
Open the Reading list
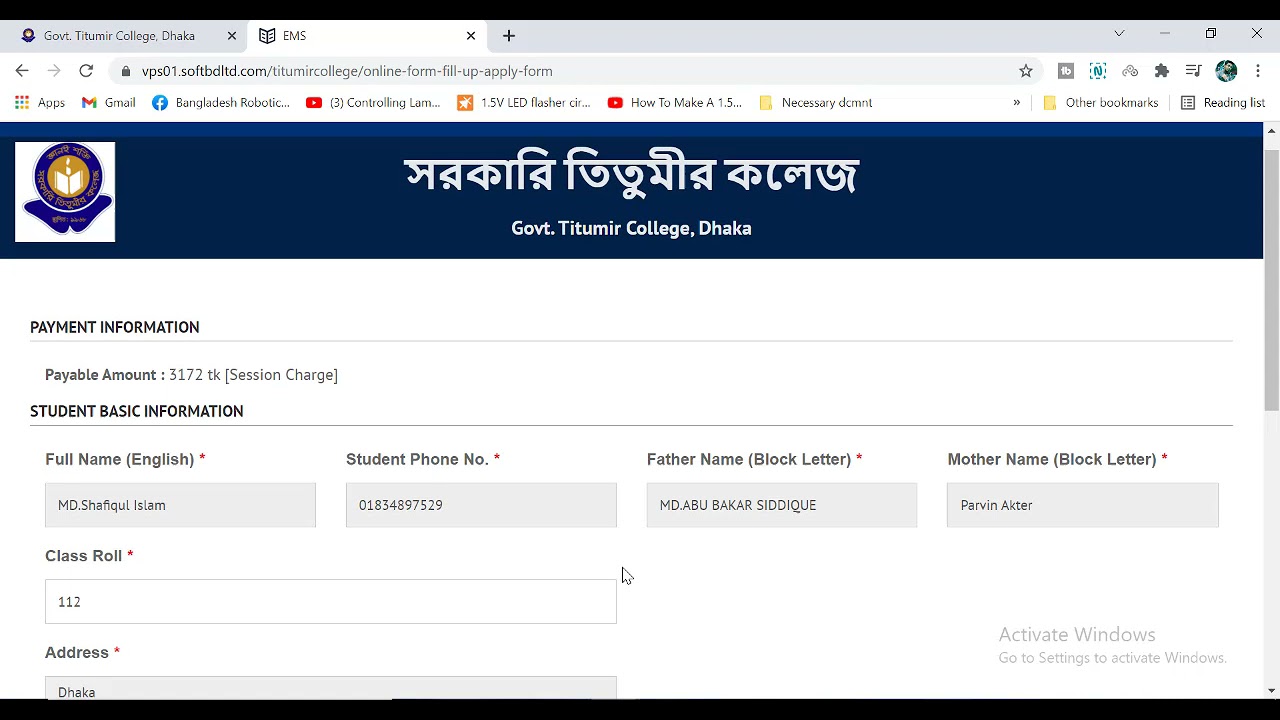(1223, 102)
